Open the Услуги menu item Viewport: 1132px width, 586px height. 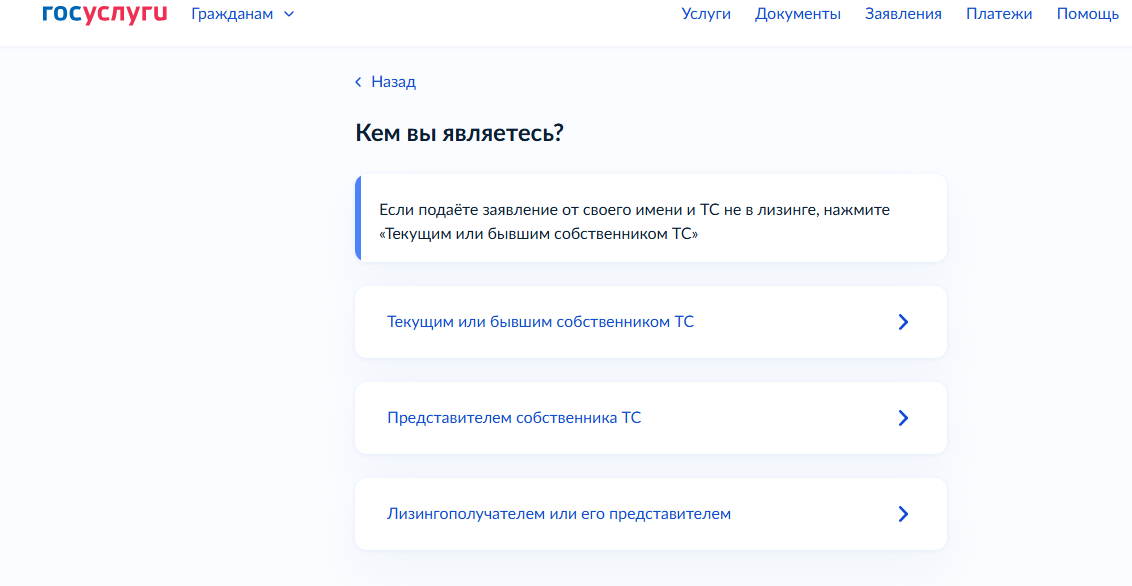coord(706,14)
